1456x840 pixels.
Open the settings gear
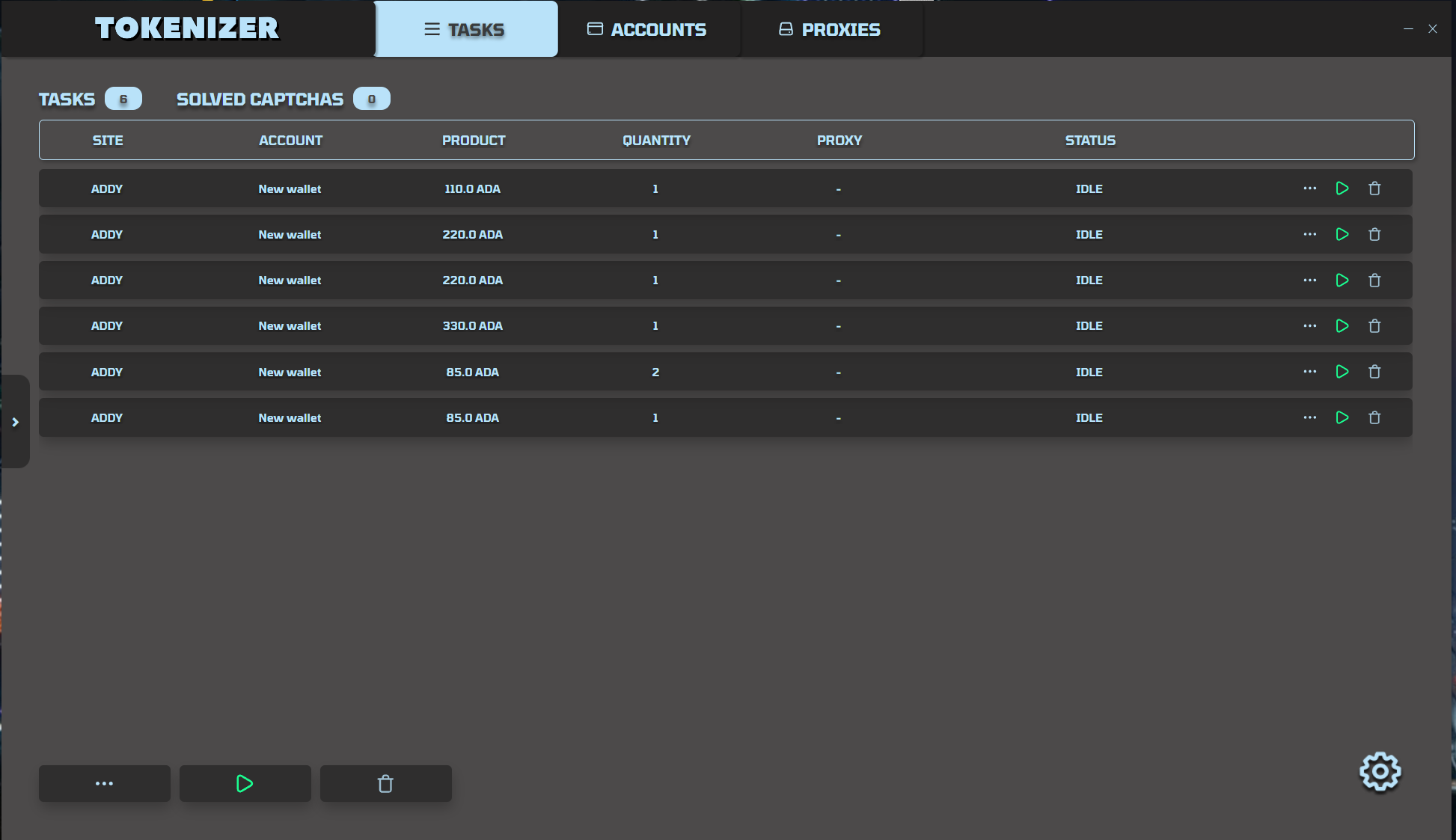(1380, 771)
